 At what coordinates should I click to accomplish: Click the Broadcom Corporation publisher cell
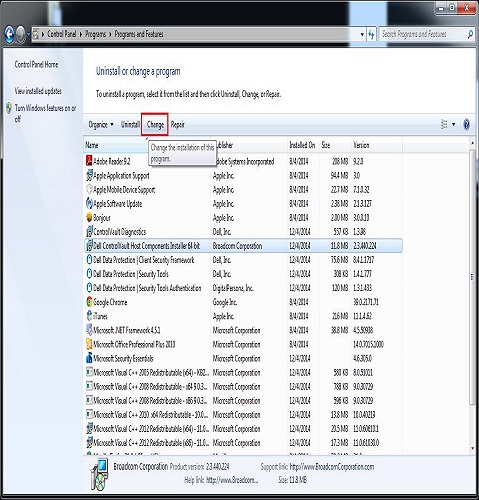237,246
